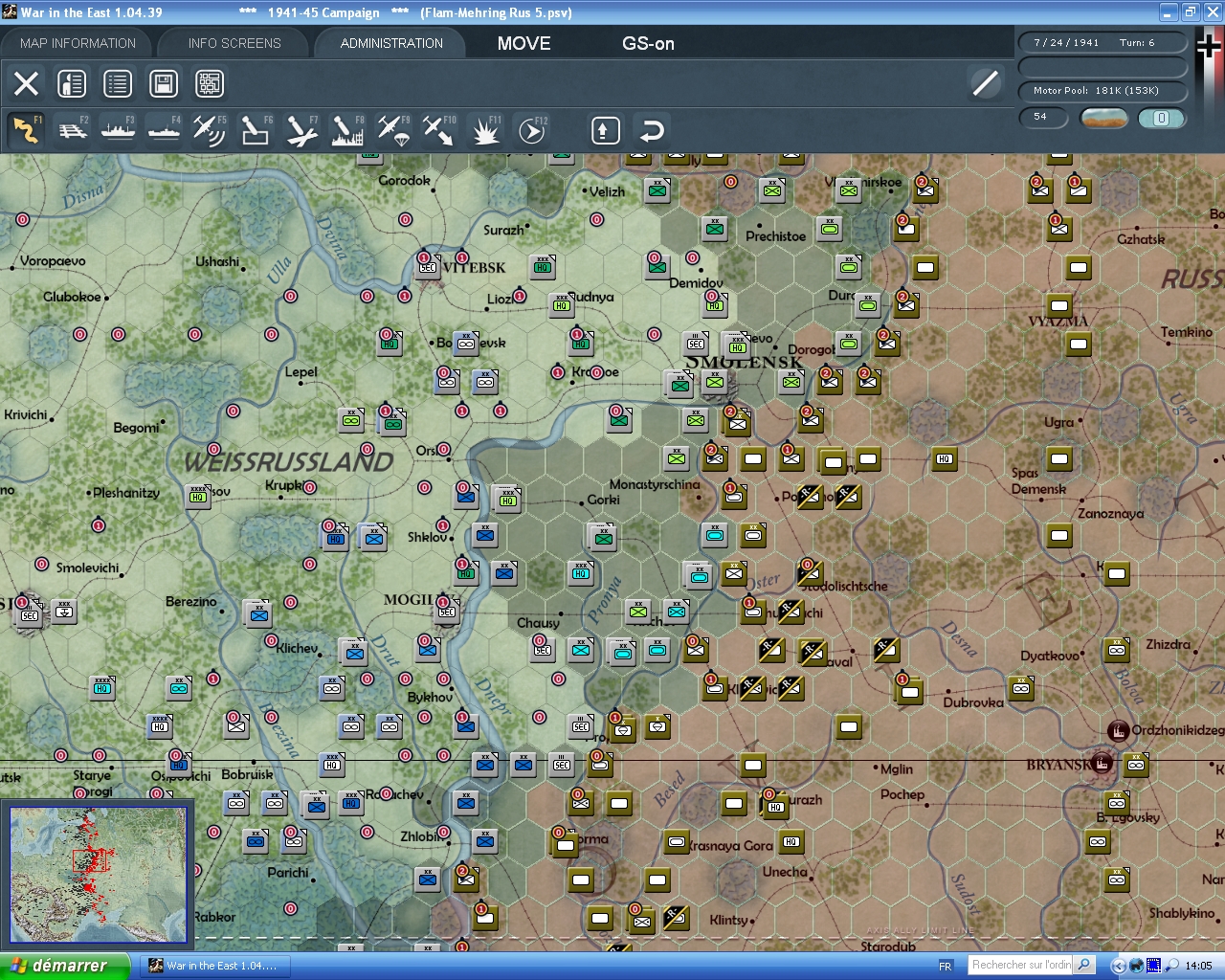Viewport: 1225px width, 980px height.
Task: Open the INFO SCREENS tab
Action: tap(234, 43)
